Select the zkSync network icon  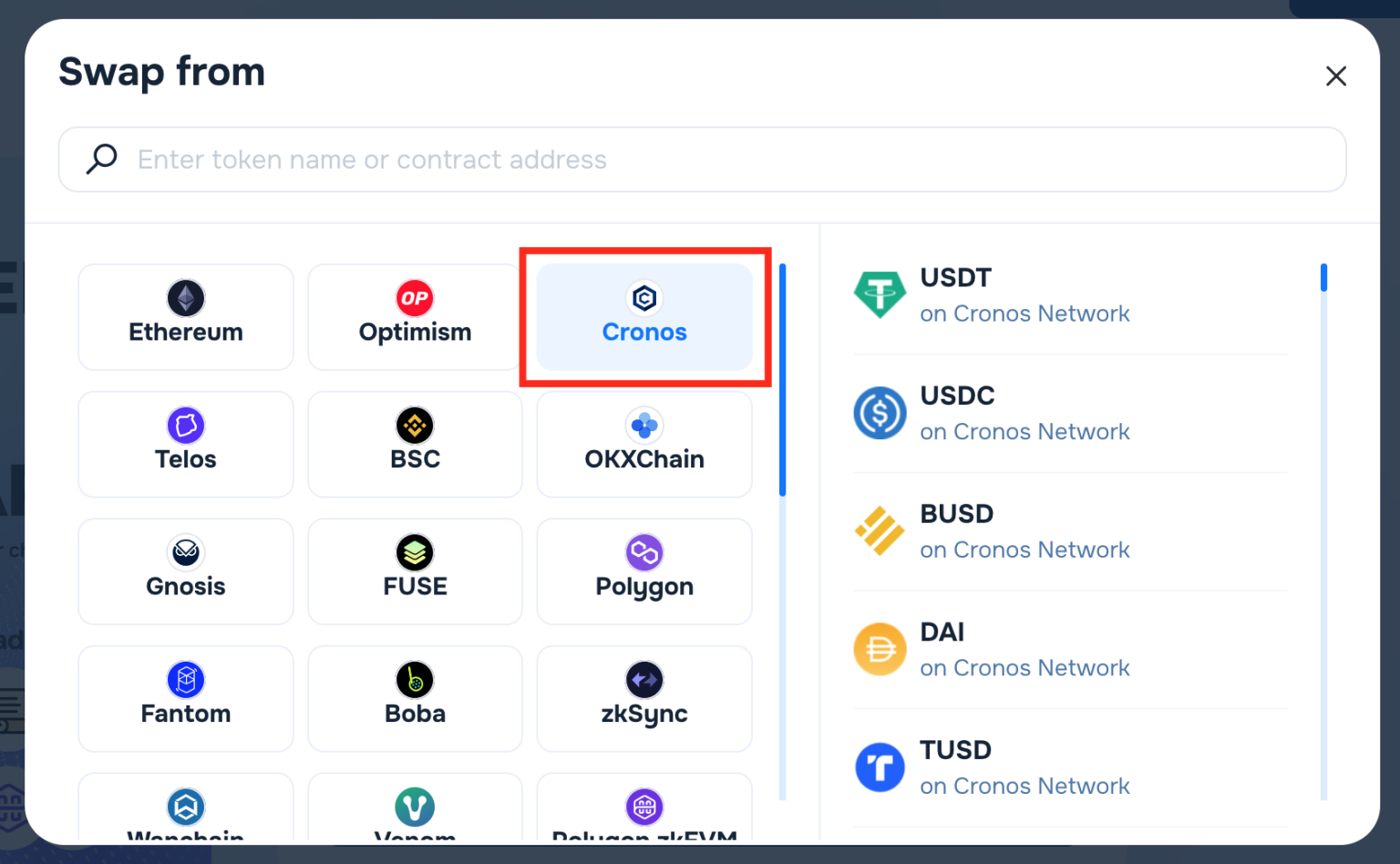[x=644, y=679]
